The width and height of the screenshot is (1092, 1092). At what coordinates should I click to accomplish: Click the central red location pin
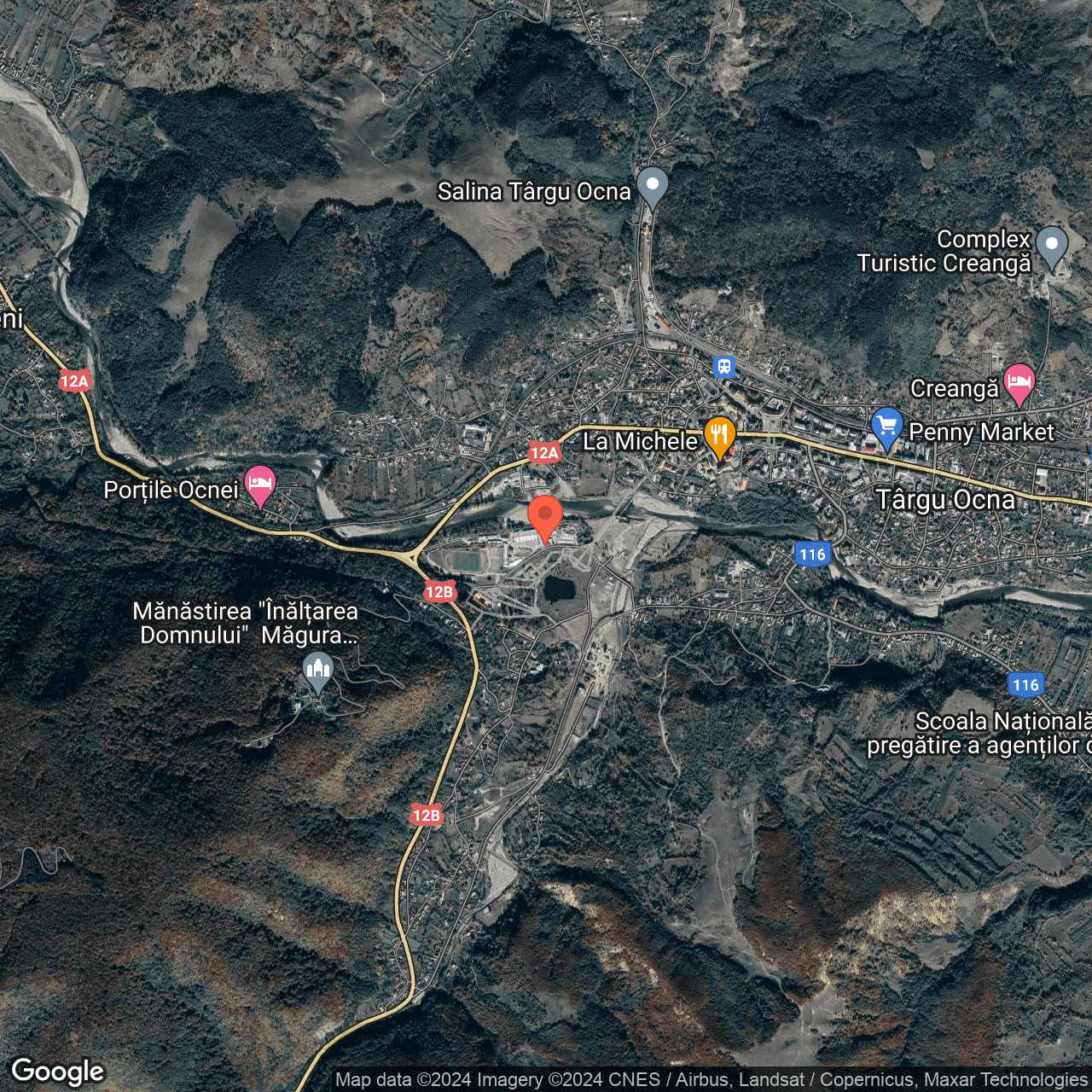coord(545,517)
